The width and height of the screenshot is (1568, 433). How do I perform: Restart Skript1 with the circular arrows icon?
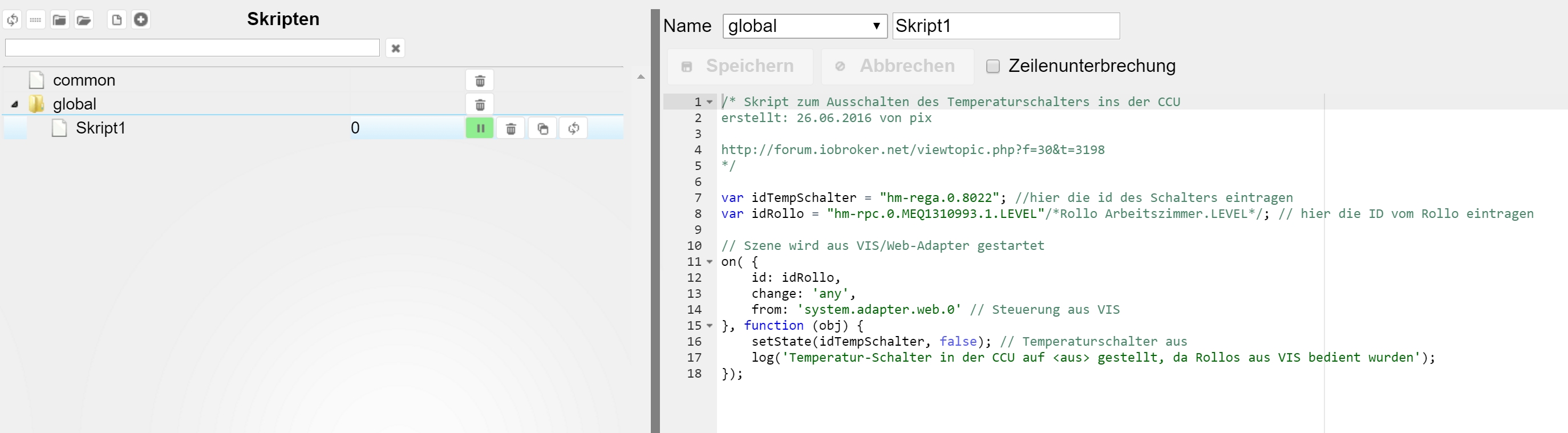[573, 128]
